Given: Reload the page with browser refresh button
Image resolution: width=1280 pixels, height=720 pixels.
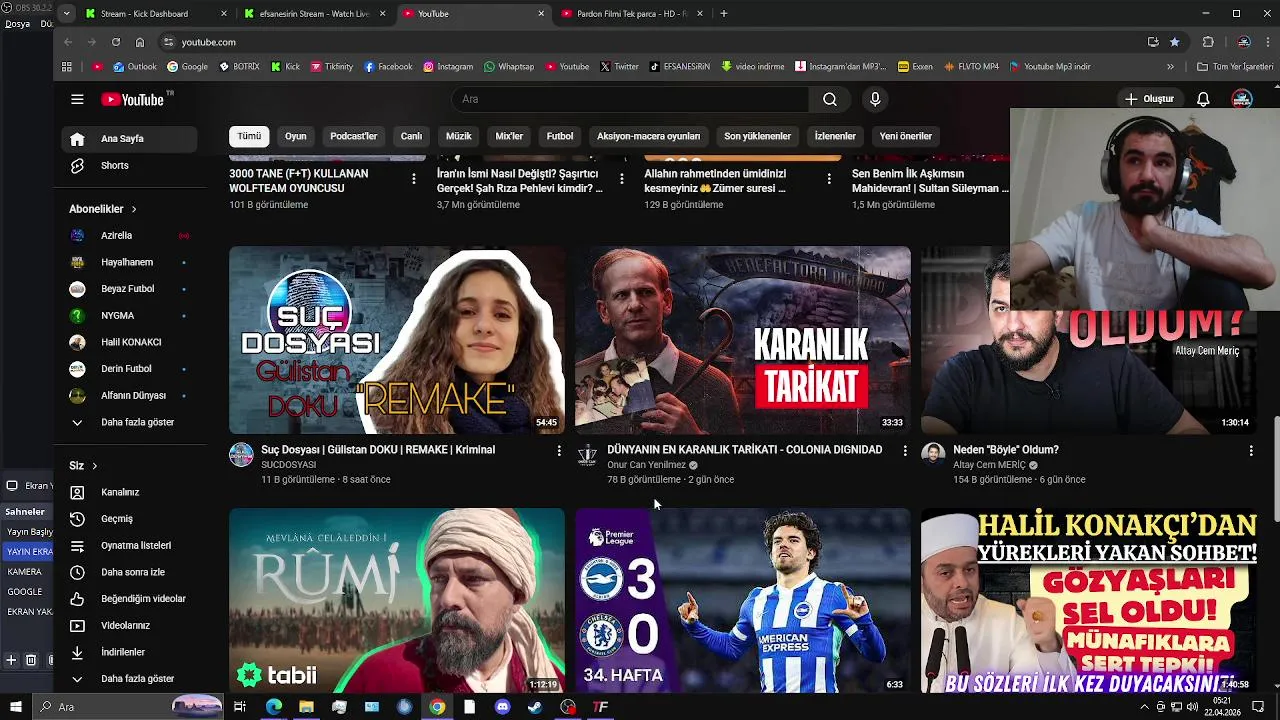Looking at the screenshot, I should 116,42.
